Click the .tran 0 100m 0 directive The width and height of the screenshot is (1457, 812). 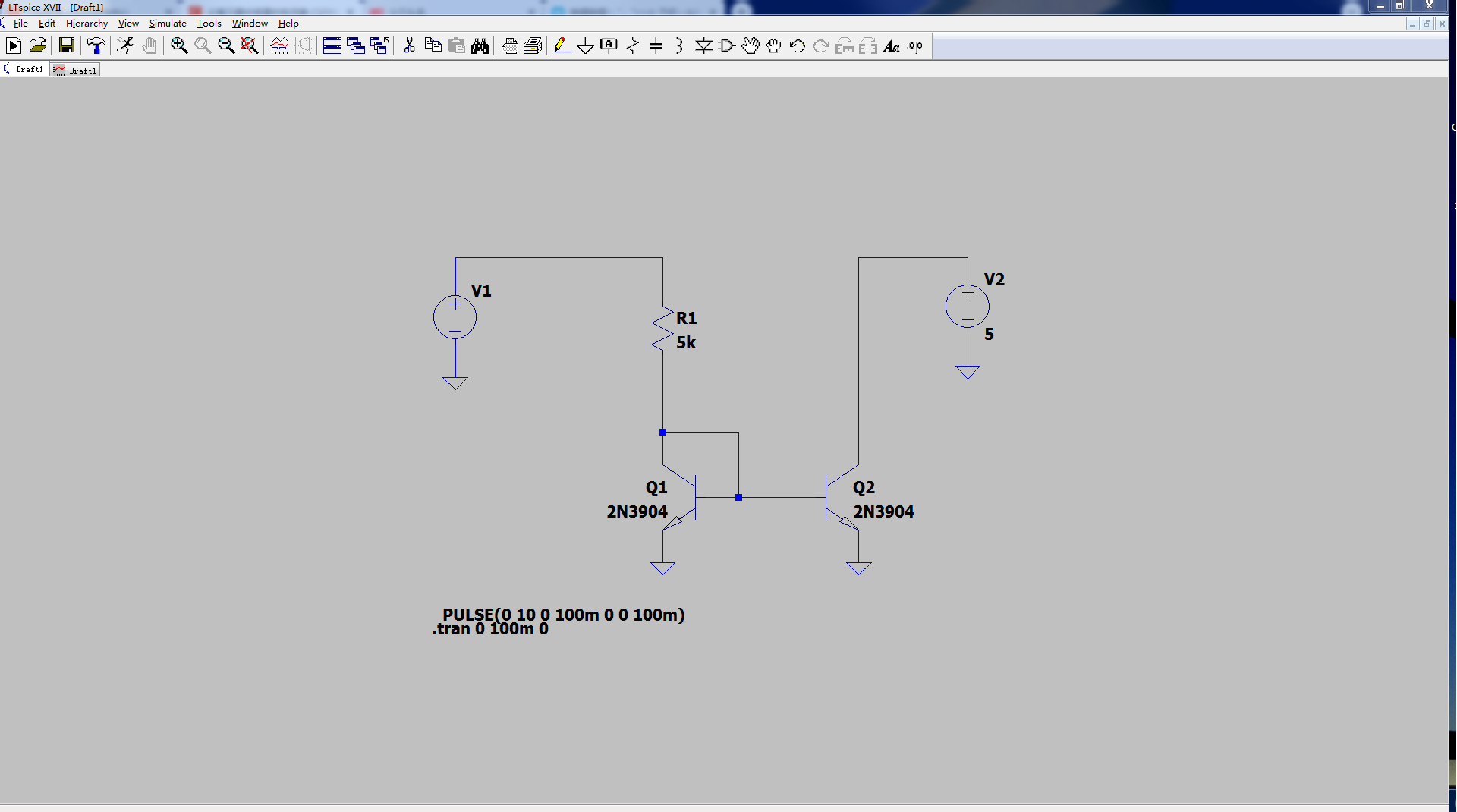click(490, 630)
